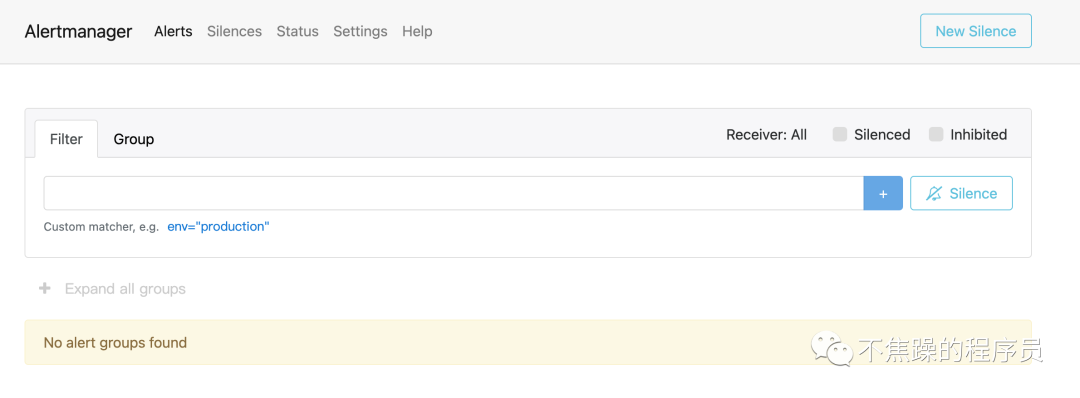
Task: Click the Custom matcher, e.g. hint text
Action: pyautogui.click(x=101, y=227)
